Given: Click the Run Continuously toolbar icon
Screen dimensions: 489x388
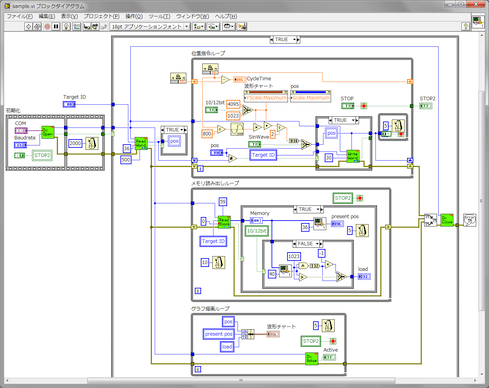Looking at the screenshot, I should [37, 26].
